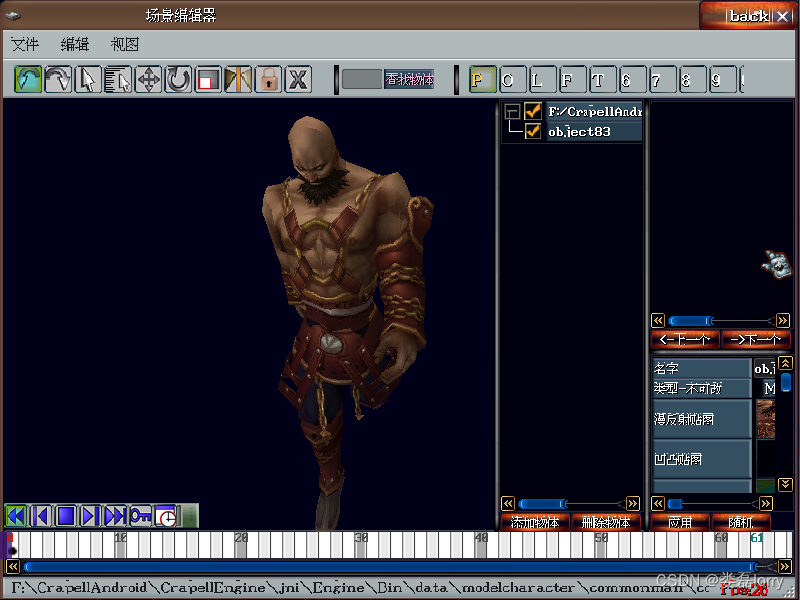Click right scroll arrow under object tree
800x600 pixels.
[x=633, y=504]
